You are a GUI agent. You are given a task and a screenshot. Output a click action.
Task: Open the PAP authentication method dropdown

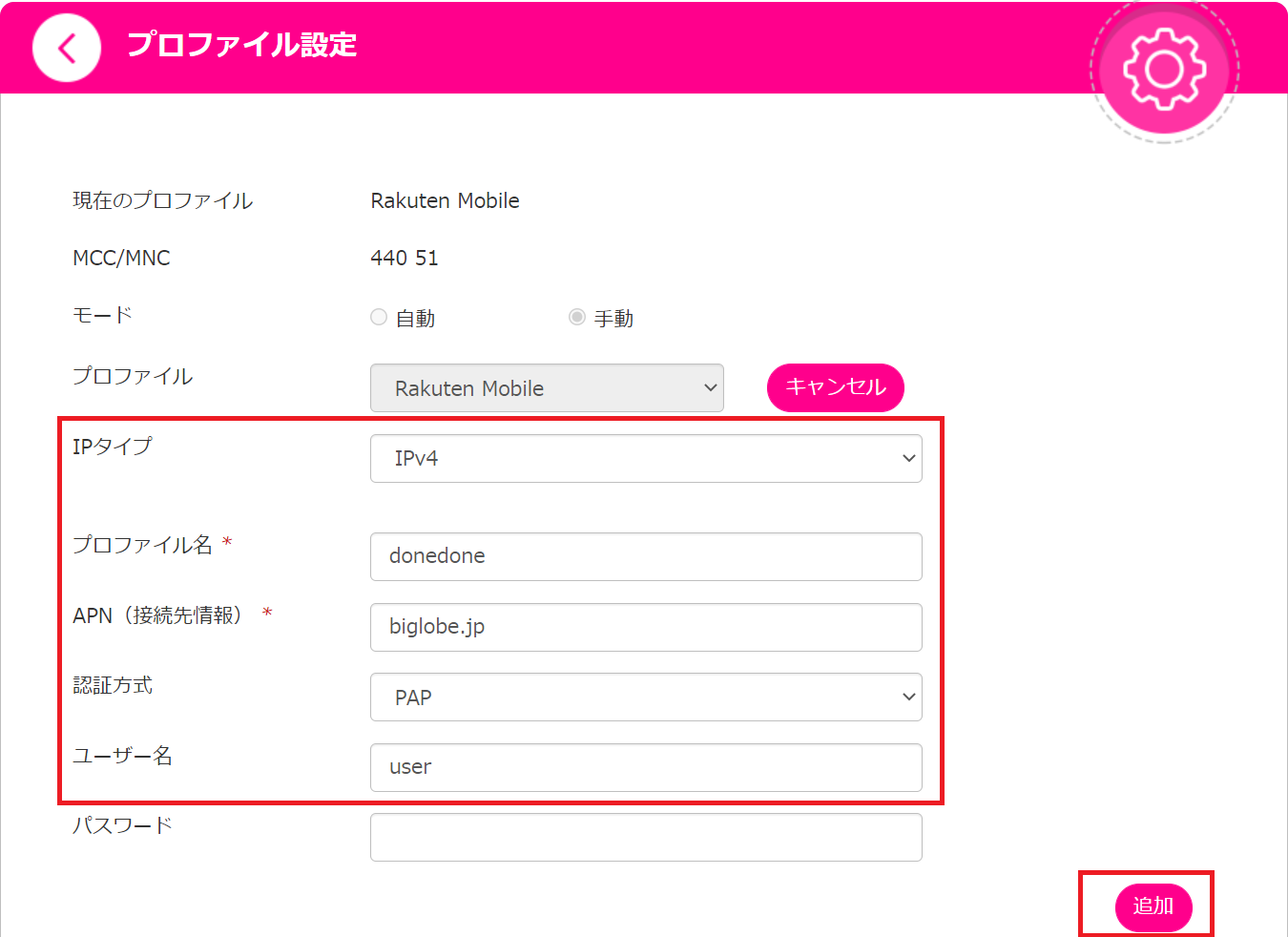click(646, 698)
